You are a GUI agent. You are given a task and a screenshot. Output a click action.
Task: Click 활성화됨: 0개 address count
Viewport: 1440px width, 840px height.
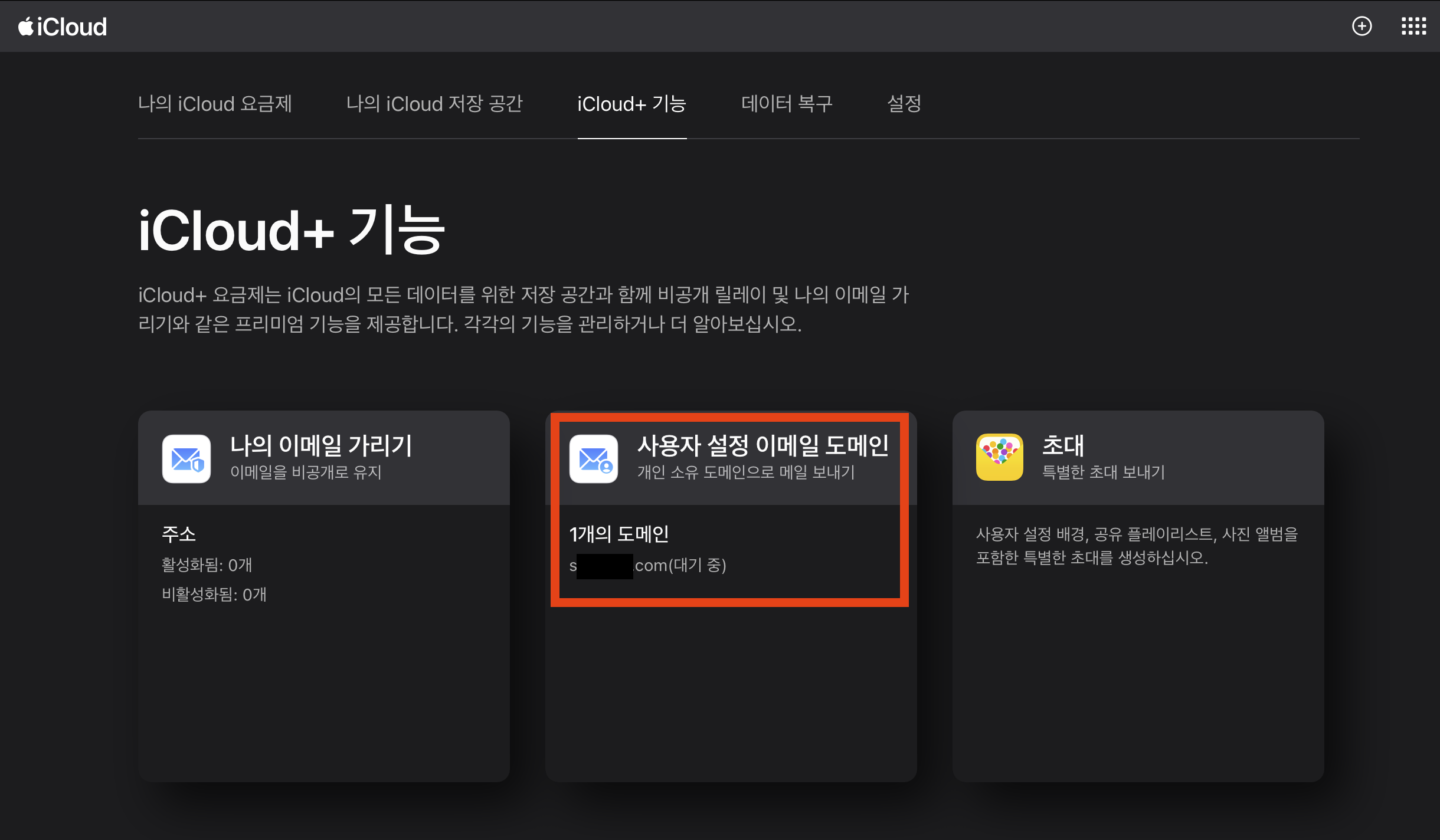point(207,565)
